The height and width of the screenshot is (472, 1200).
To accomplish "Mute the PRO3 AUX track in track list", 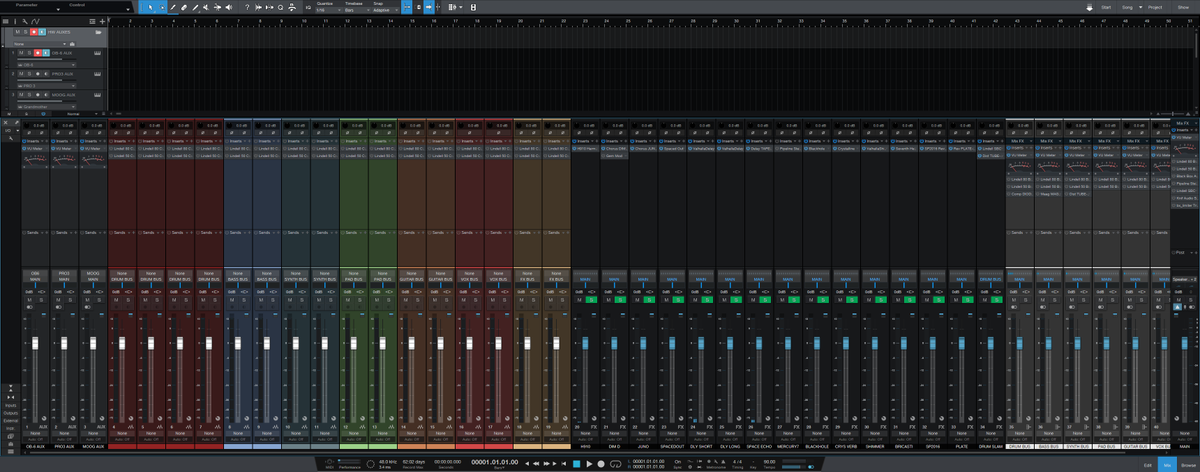I will pyautogui.click(x=21, y=74).
